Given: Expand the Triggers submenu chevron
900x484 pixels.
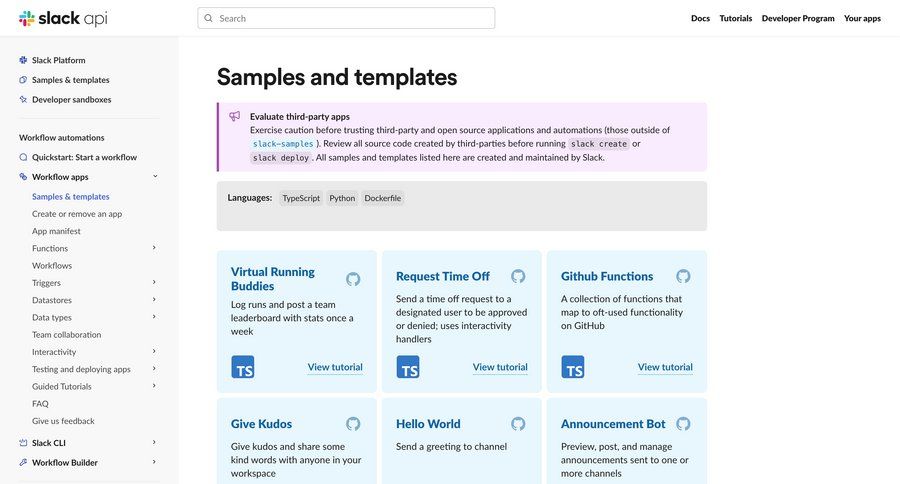Looking at the screenshot, I should coord(154,282).
